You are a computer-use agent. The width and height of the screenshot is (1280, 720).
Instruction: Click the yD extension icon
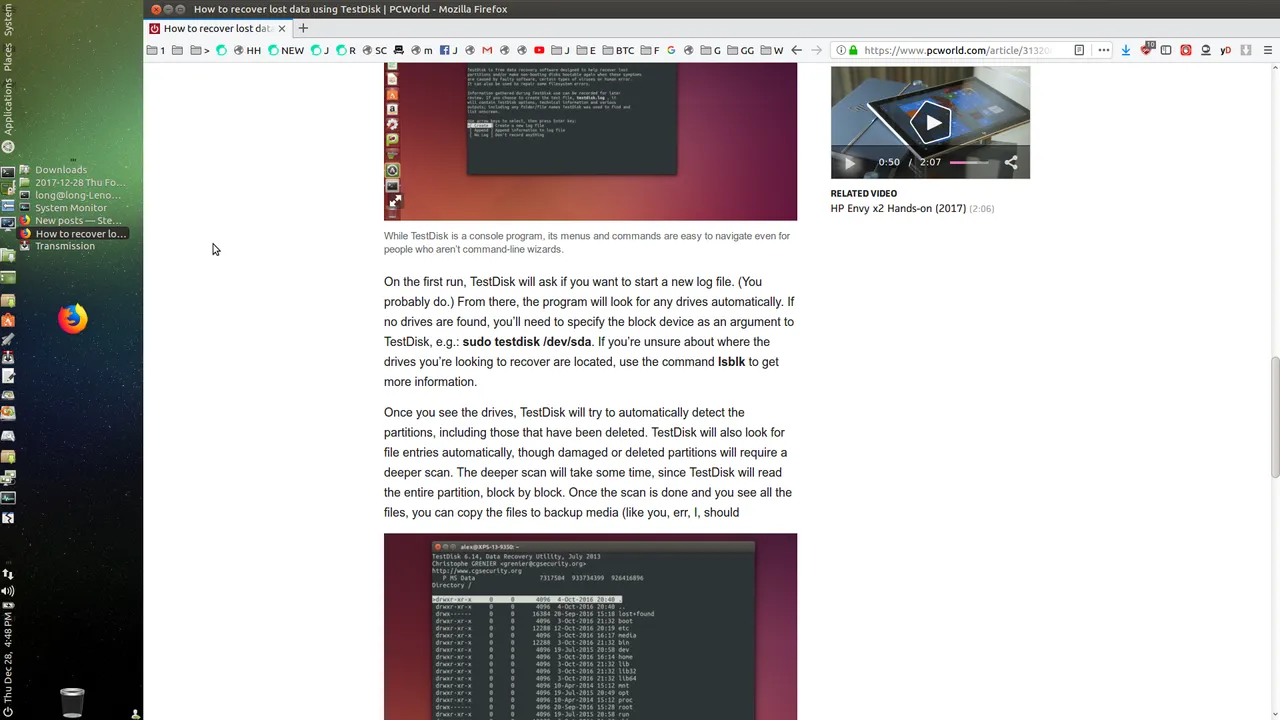click(x=1225, y=50)
